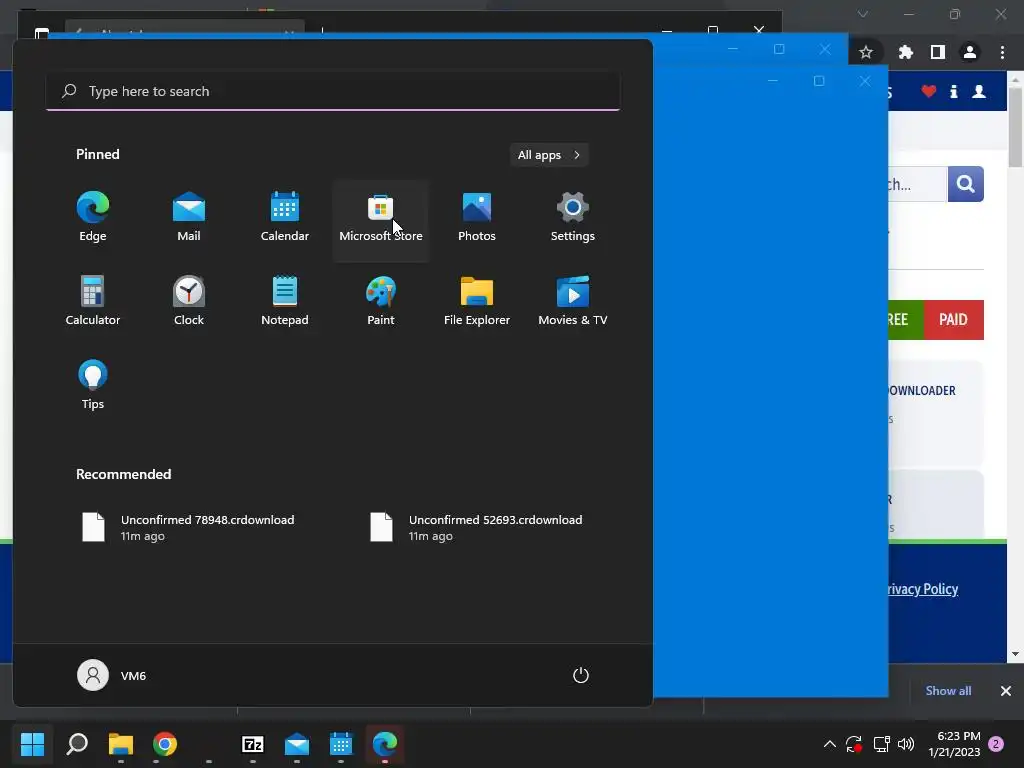
Task: Show hidden system tray icons
Action: coord(829,744)
